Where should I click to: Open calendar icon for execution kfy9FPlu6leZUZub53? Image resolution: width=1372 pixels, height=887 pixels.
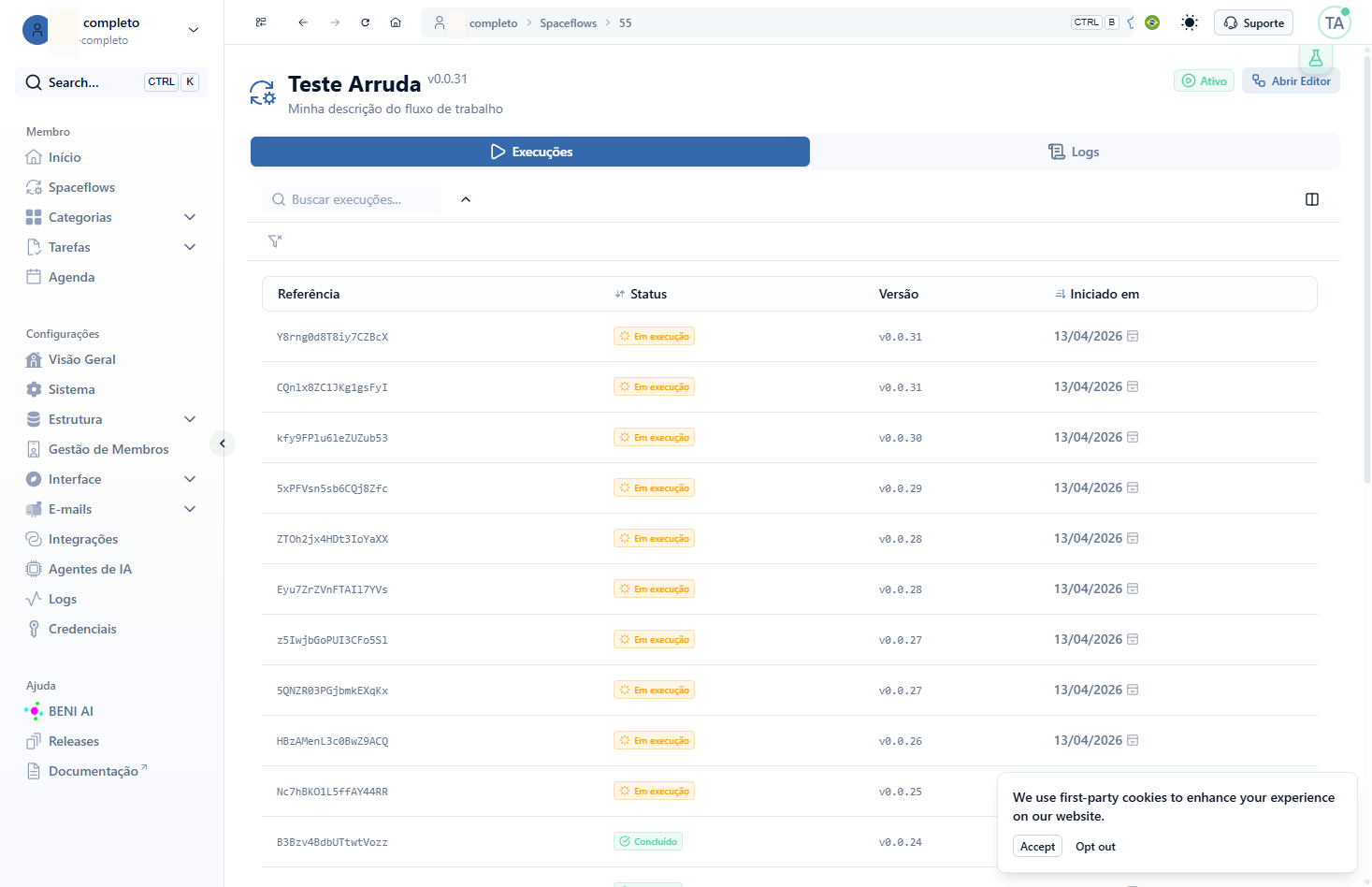point(1133,437)
